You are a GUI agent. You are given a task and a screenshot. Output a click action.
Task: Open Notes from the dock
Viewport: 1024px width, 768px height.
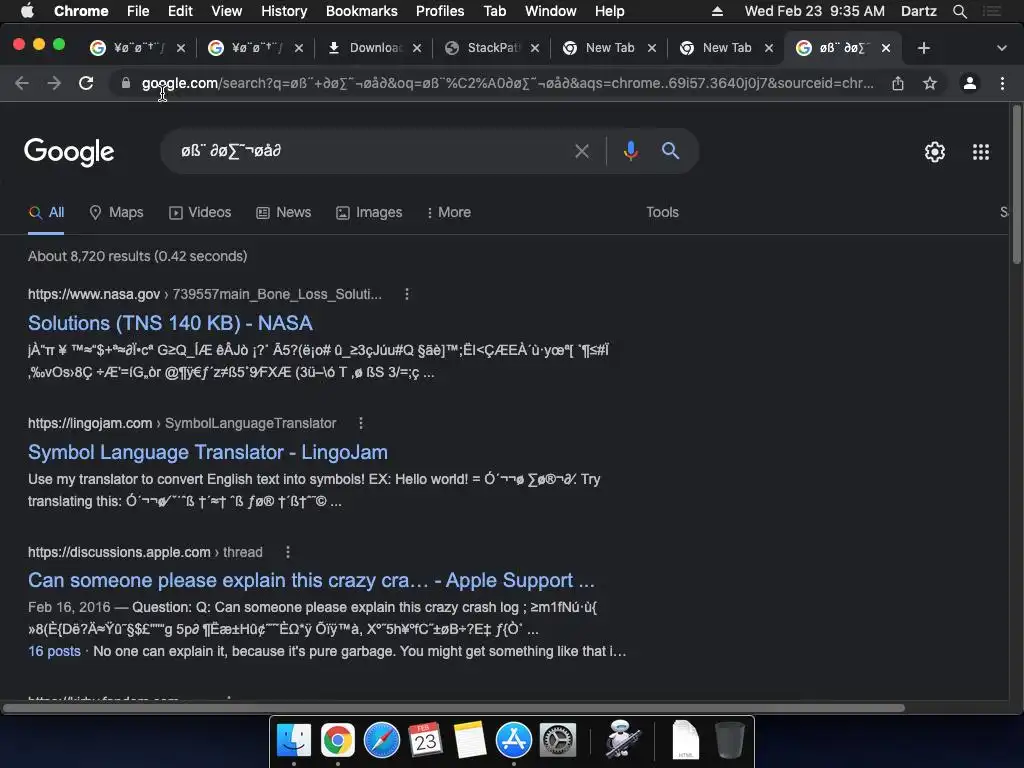(470, 740)
